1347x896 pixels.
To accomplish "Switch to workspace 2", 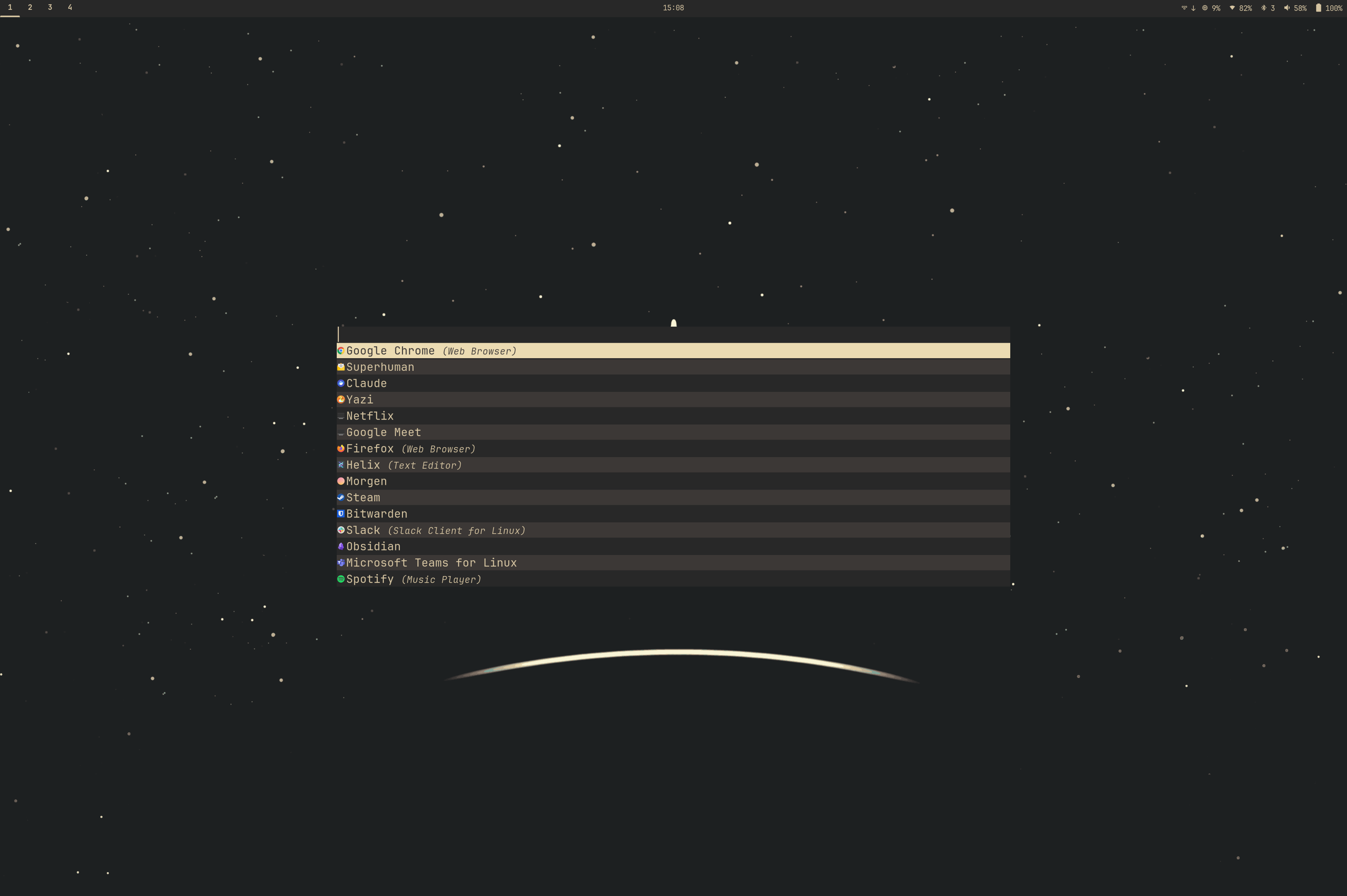I will (x=30, y=7).
